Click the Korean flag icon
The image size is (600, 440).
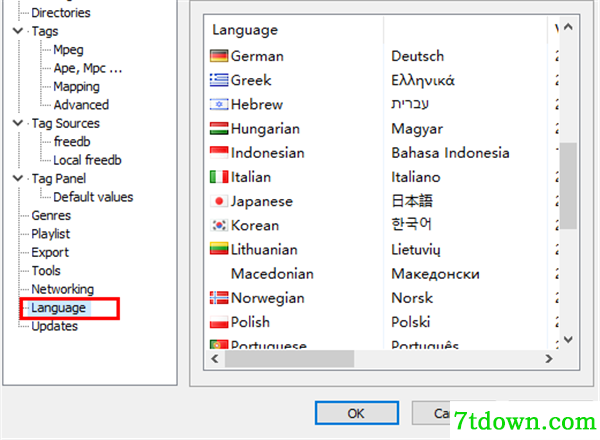pyautogui.click(x=219, y=225)
